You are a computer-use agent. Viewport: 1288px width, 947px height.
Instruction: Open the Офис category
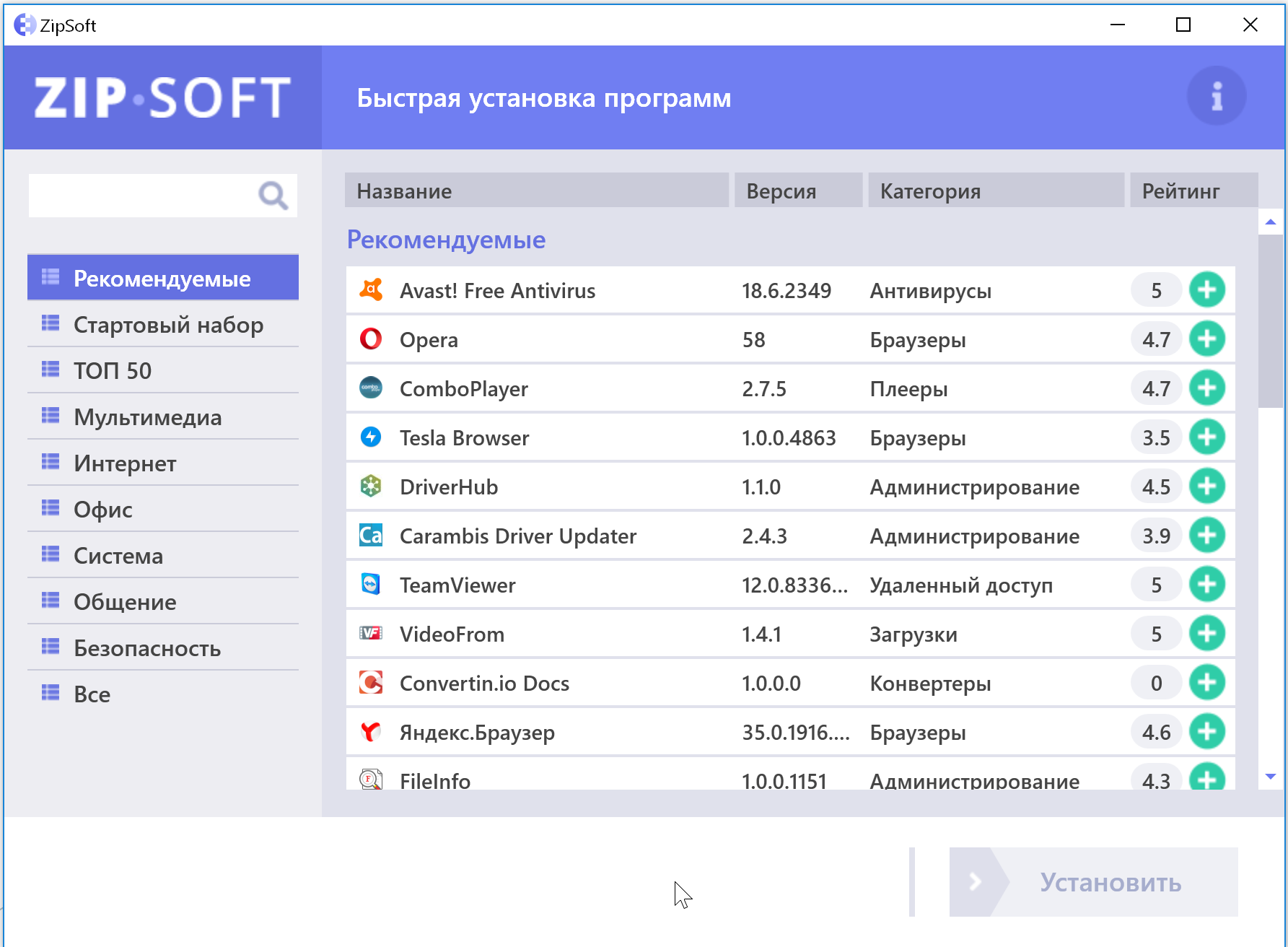pyautogui.click(x=163, y=510)
